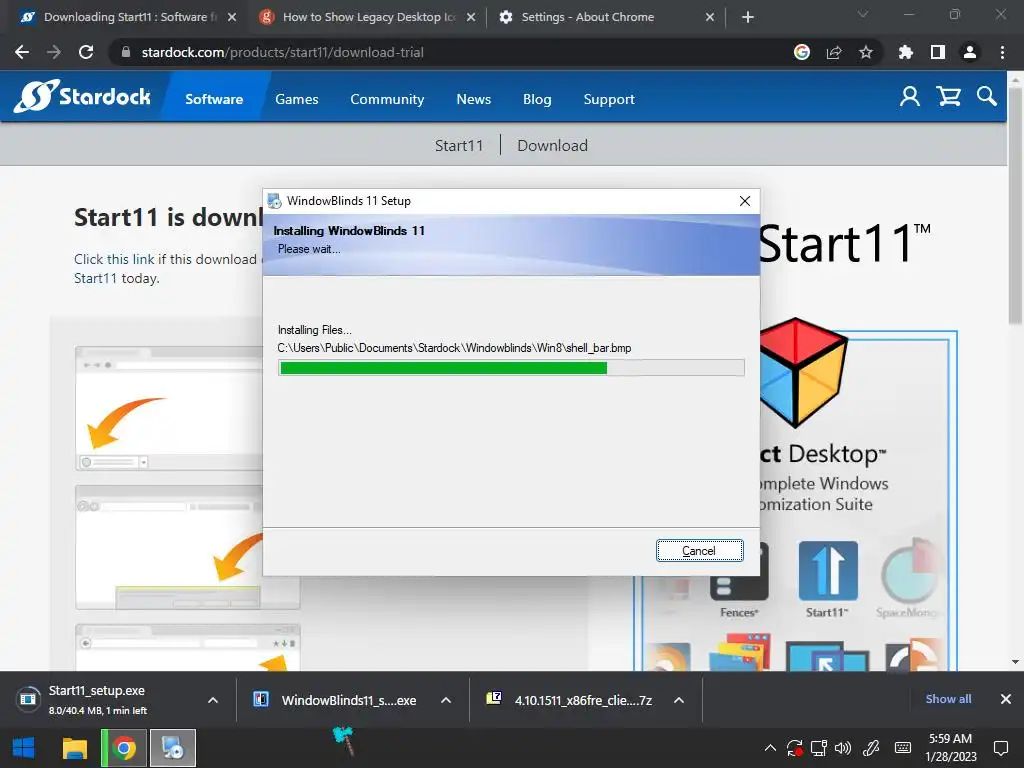
Task: Click the Stardock logo
Action: point(82,97)
